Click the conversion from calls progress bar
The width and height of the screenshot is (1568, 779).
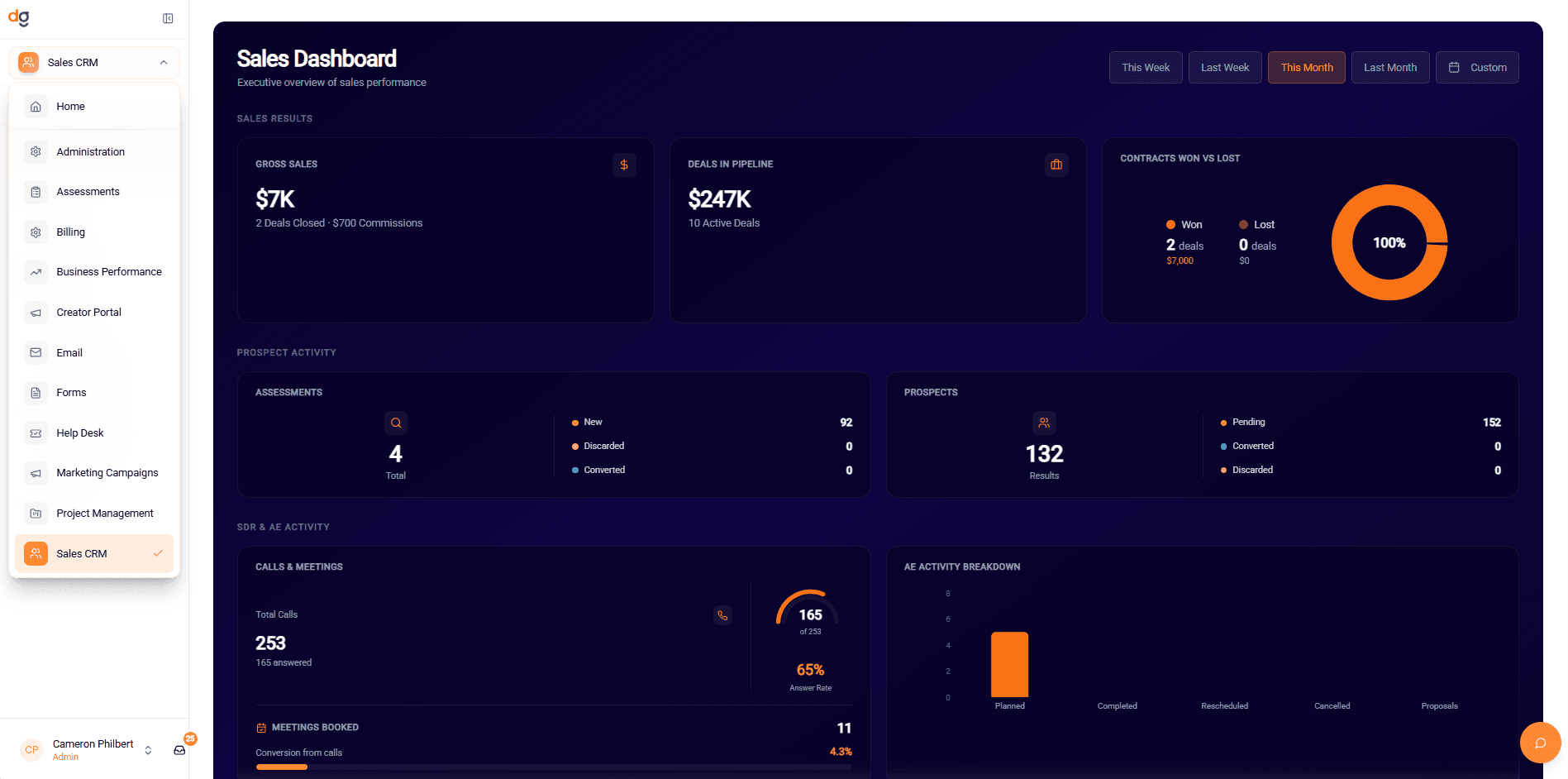(x=553, y=767)
